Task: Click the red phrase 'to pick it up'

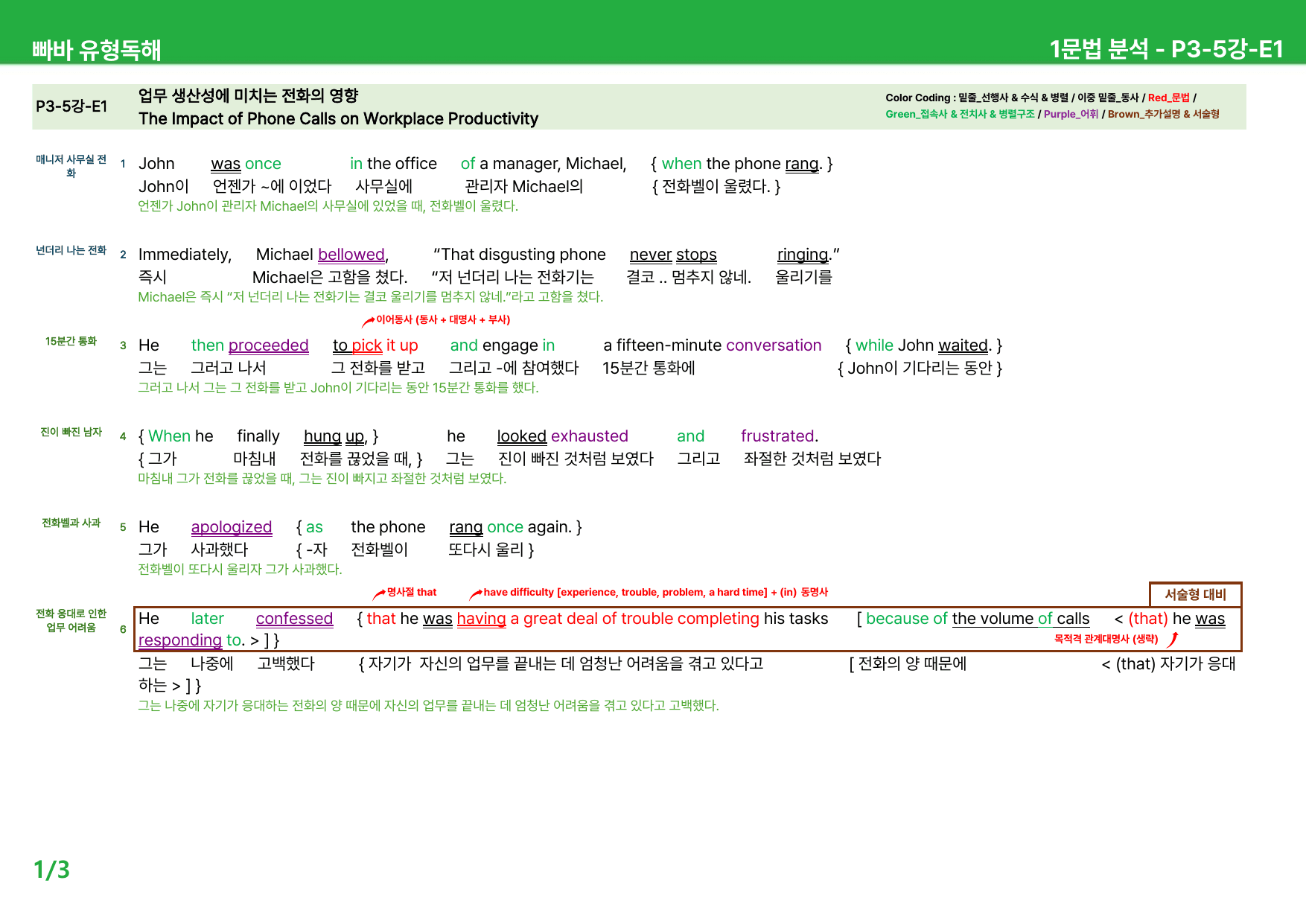Action: (375, 345)
